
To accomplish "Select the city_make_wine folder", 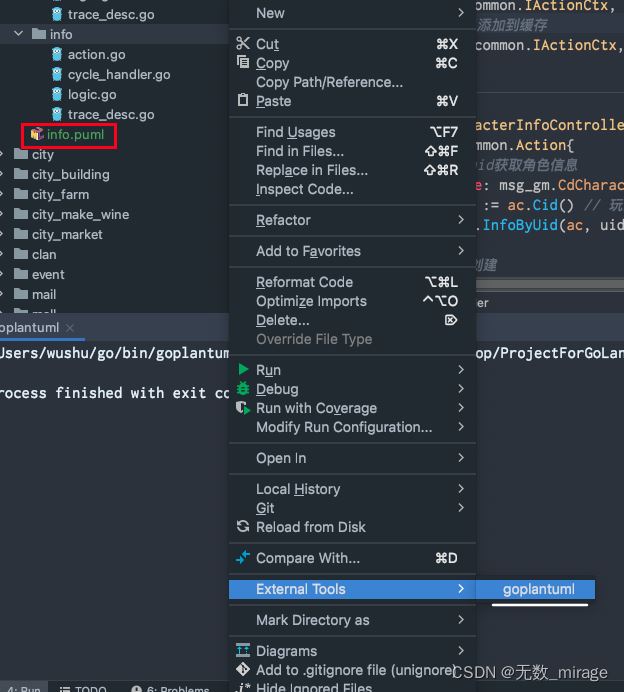I will [80, 215].
